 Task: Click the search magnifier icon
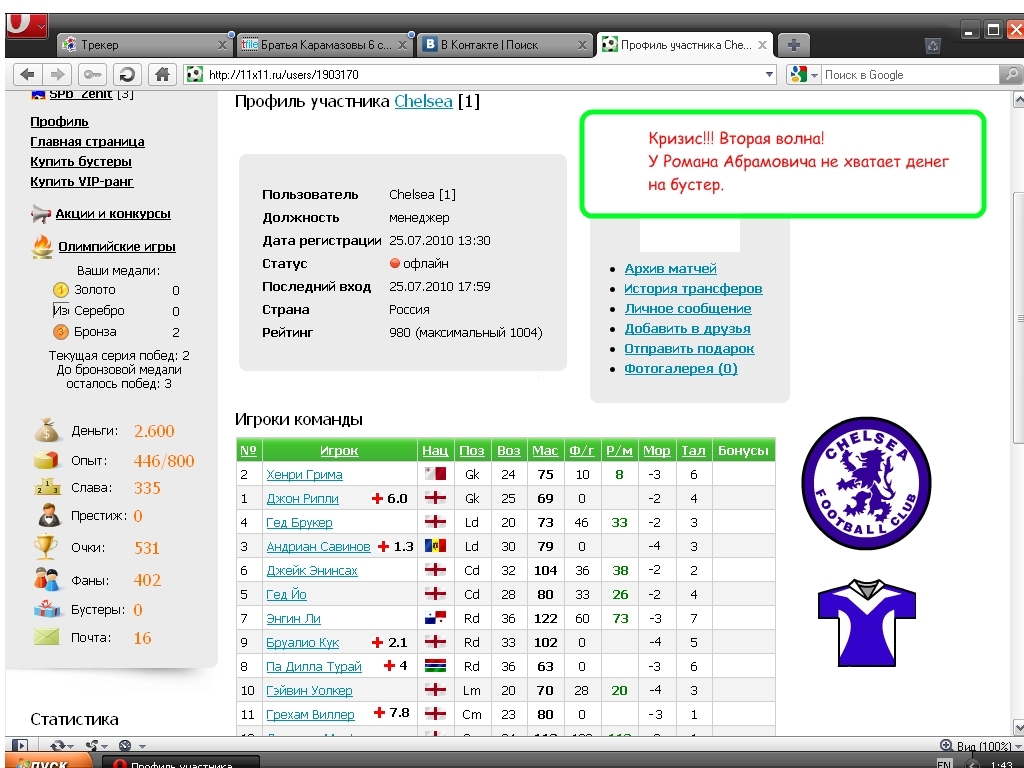click(1011, 74)
